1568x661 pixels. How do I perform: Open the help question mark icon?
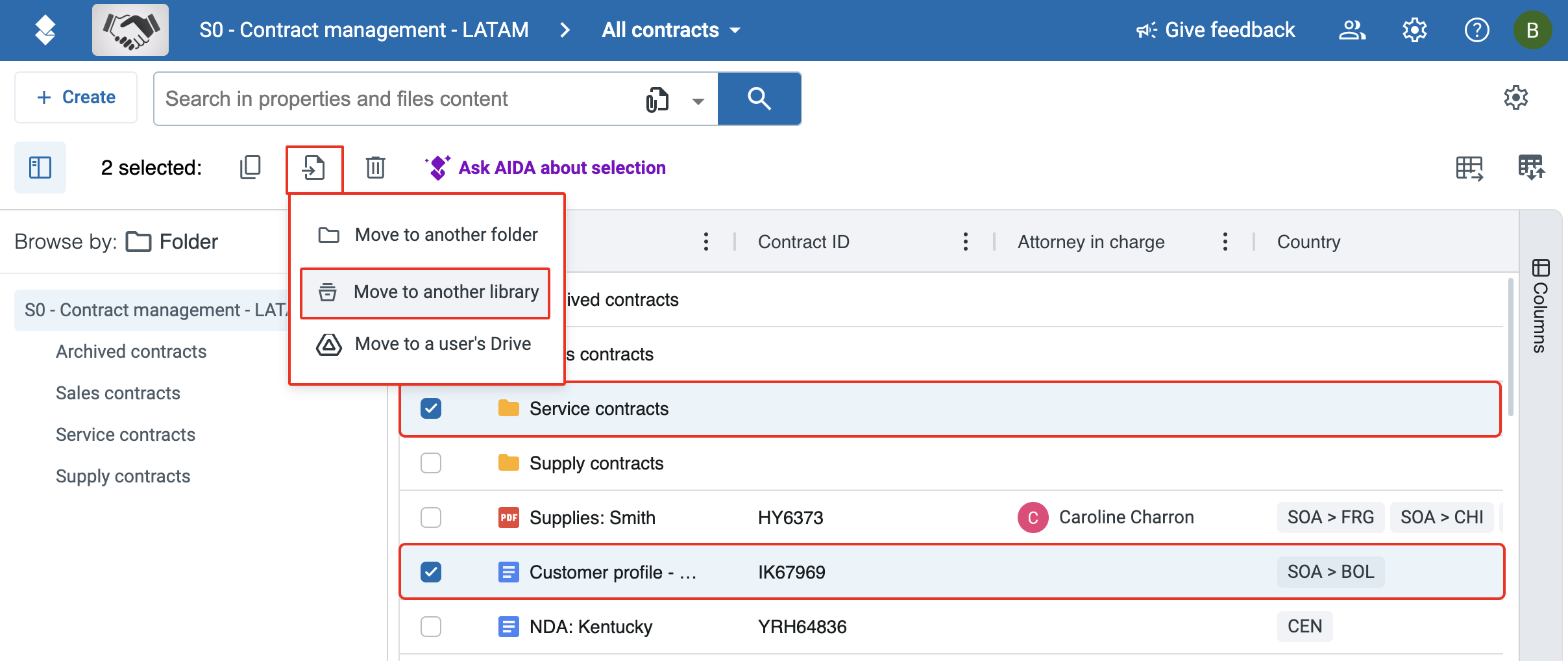coord(1476,30)
